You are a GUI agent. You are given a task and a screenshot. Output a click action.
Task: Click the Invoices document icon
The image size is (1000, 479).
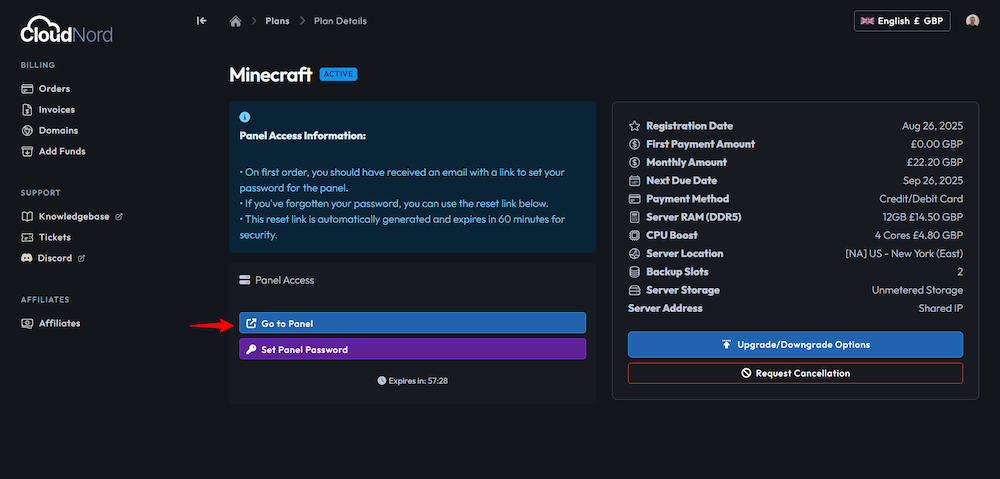pos(27,110)
